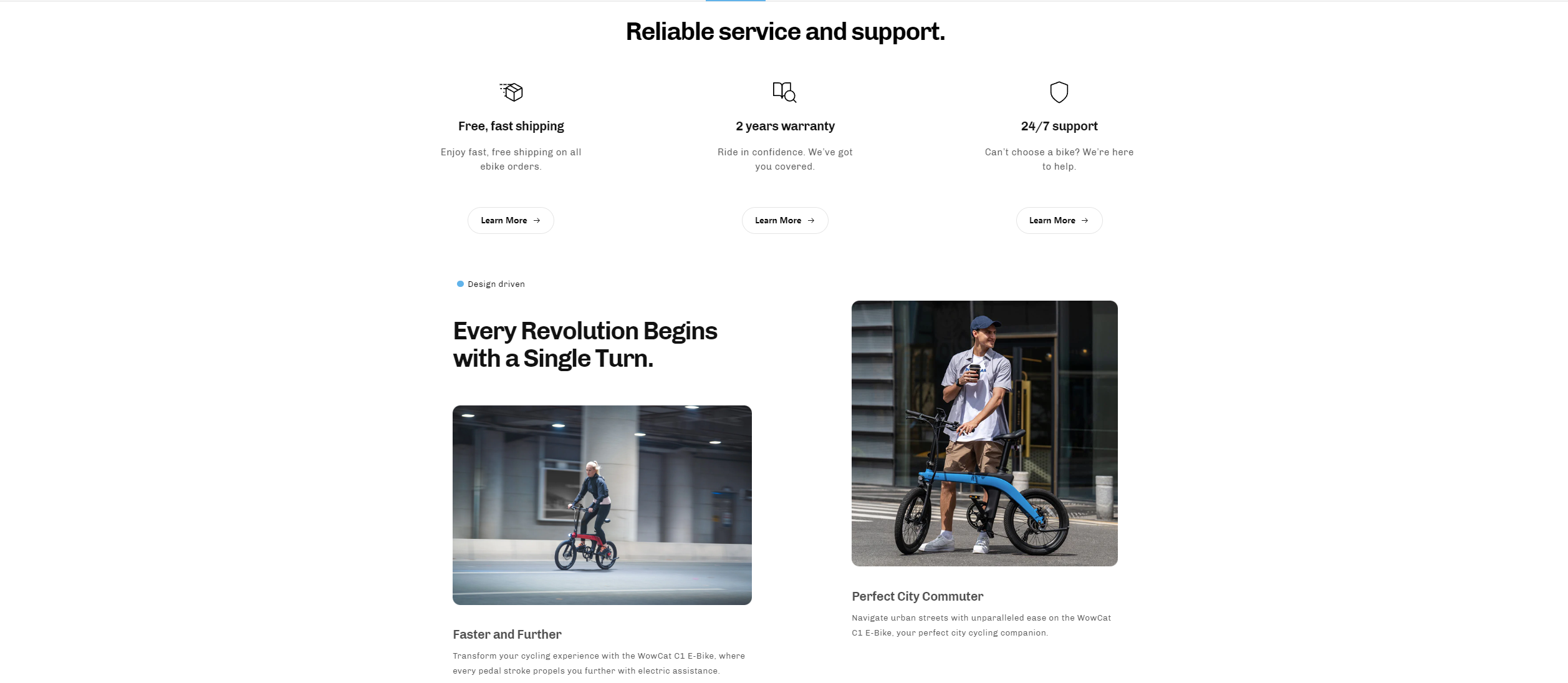
Task: Click the Perfect City Commuter title
Action: pos(917,596)
